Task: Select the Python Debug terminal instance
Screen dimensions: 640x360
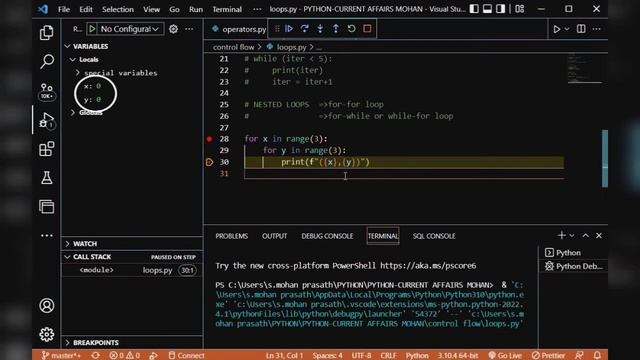Action: click(x=573, y=266)
